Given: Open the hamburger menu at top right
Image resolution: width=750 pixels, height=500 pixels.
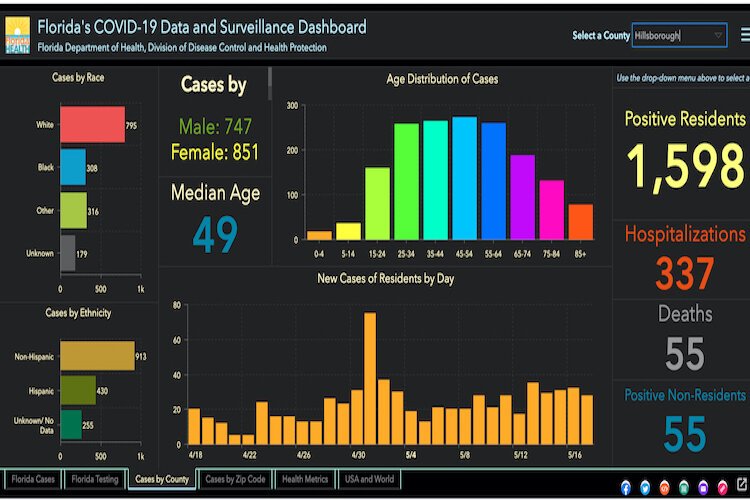Looking at the screenshot, I should coord(744,35).
